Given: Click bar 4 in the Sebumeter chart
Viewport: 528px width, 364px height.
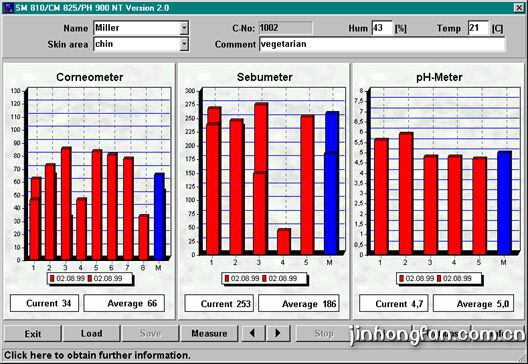Looking at the screenshot, I should [284, 241].
